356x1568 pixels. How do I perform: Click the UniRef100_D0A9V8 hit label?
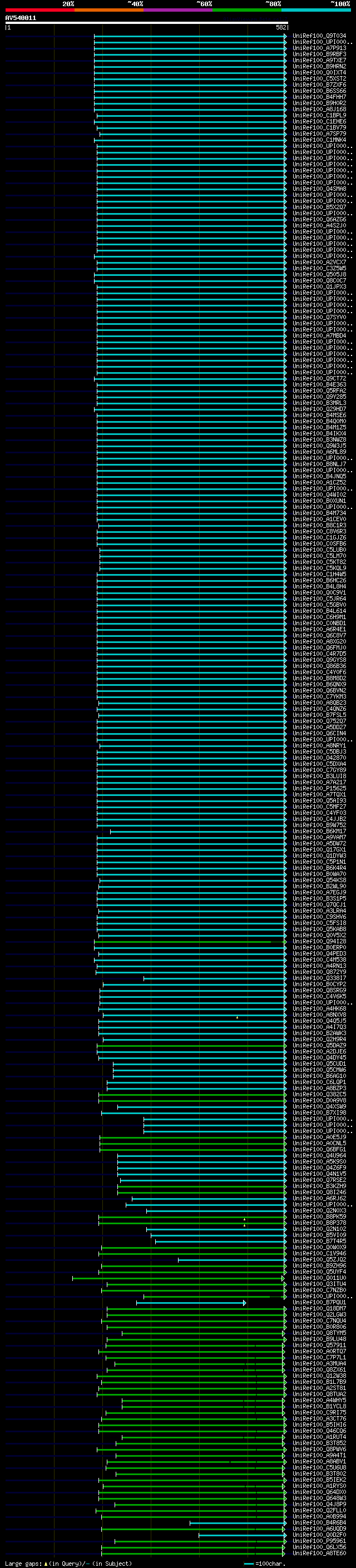319,1101
